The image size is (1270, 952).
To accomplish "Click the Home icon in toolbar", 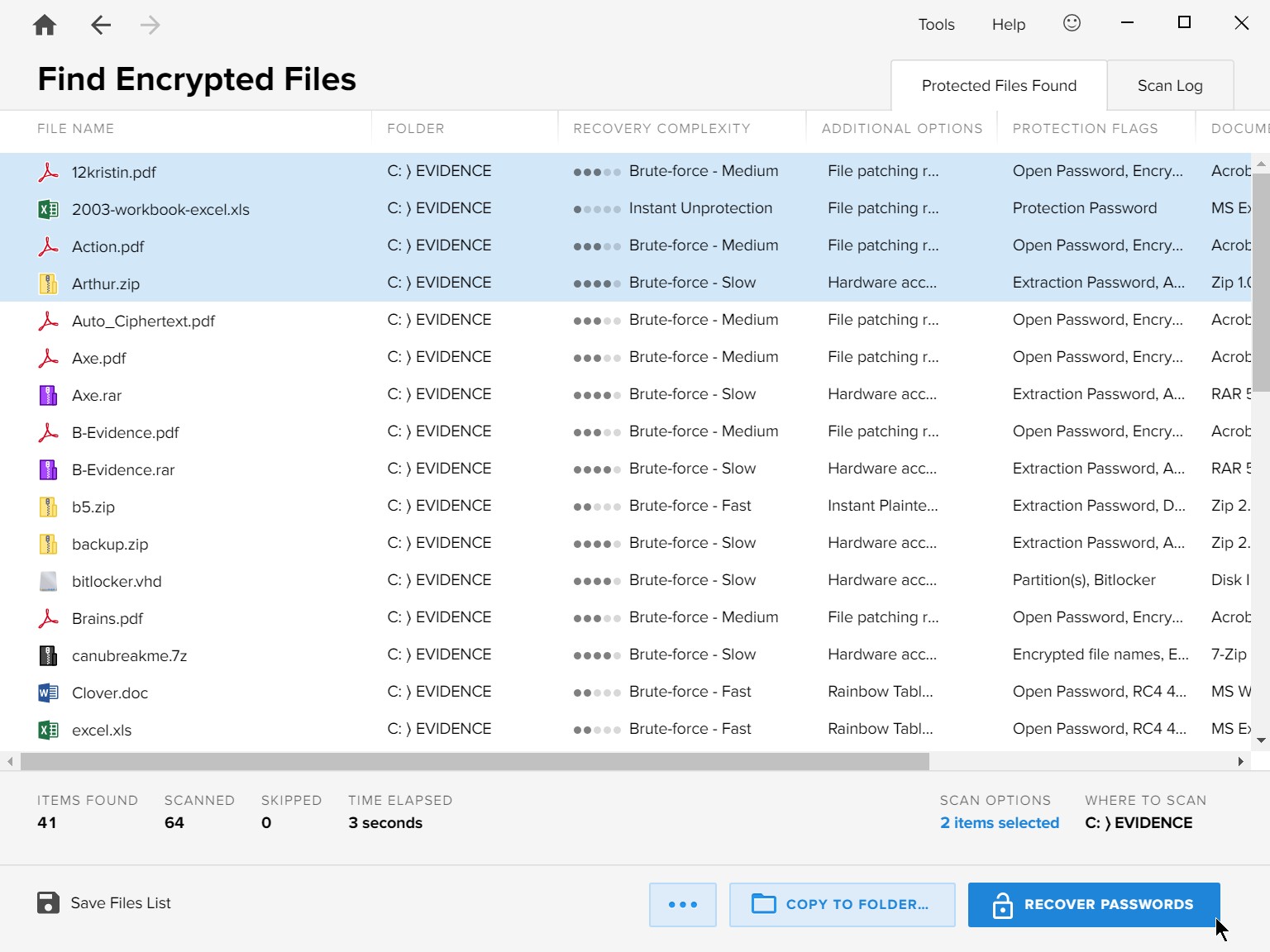I will (x=44, y=24).
